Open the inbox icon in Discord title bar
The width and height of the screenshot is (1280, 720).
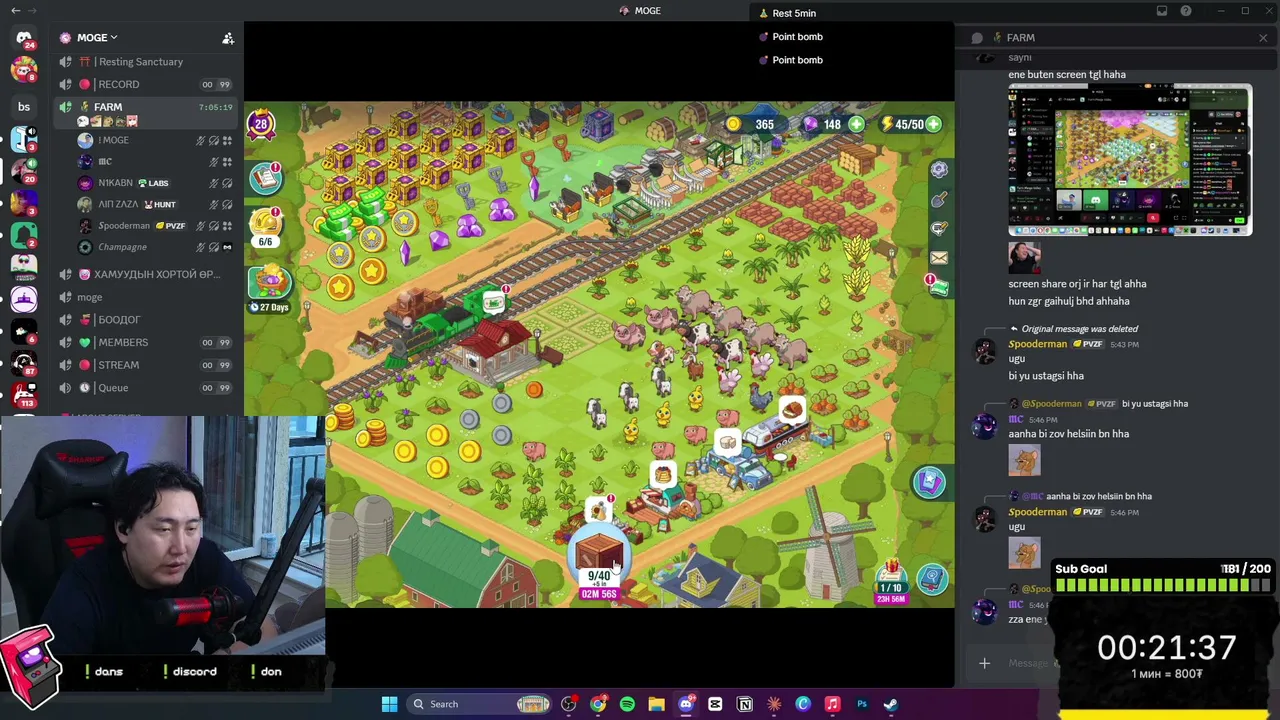tap(1162, 11)
